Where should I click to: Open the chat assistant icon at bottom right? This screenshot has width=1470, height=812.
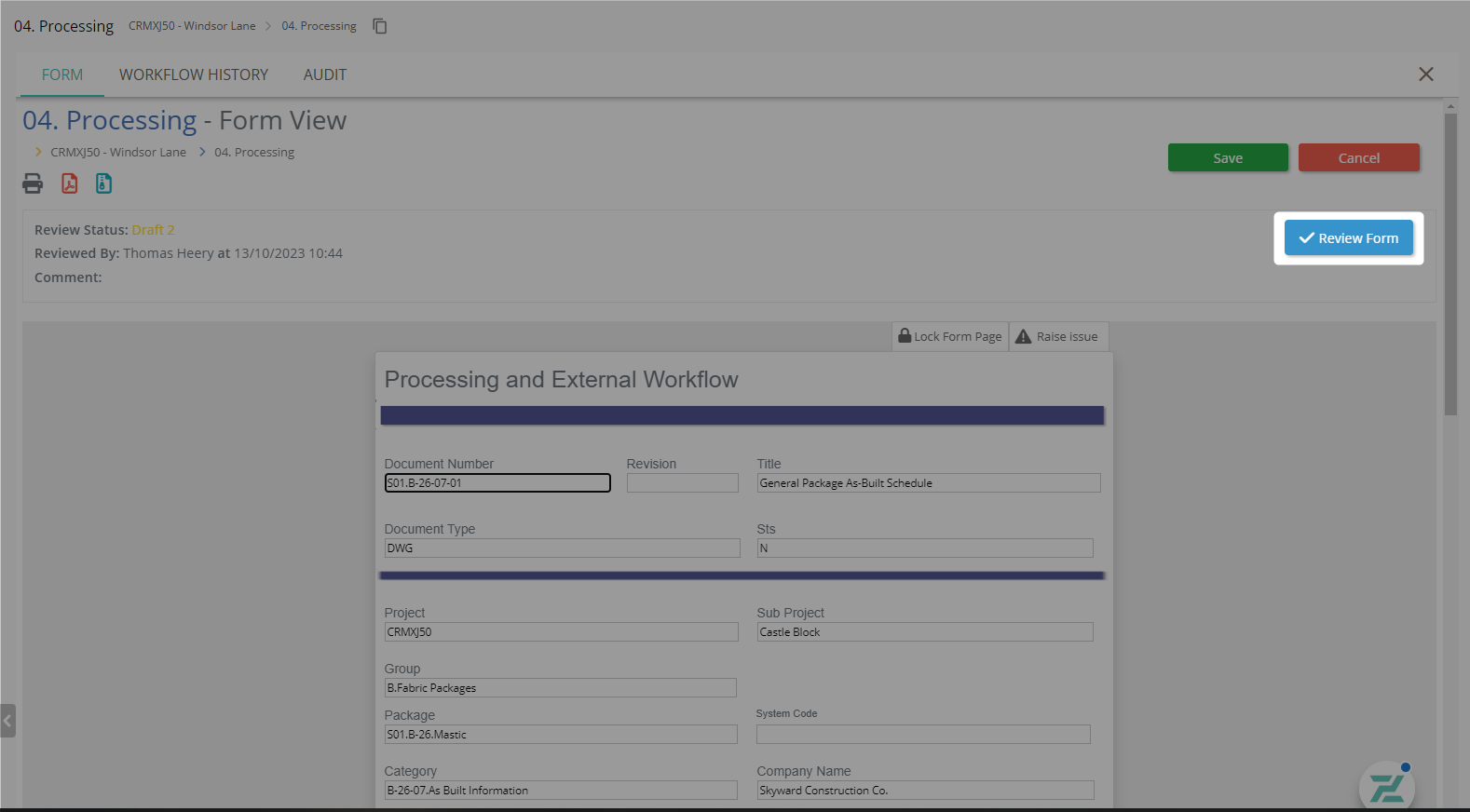(x=1387, y=787)
